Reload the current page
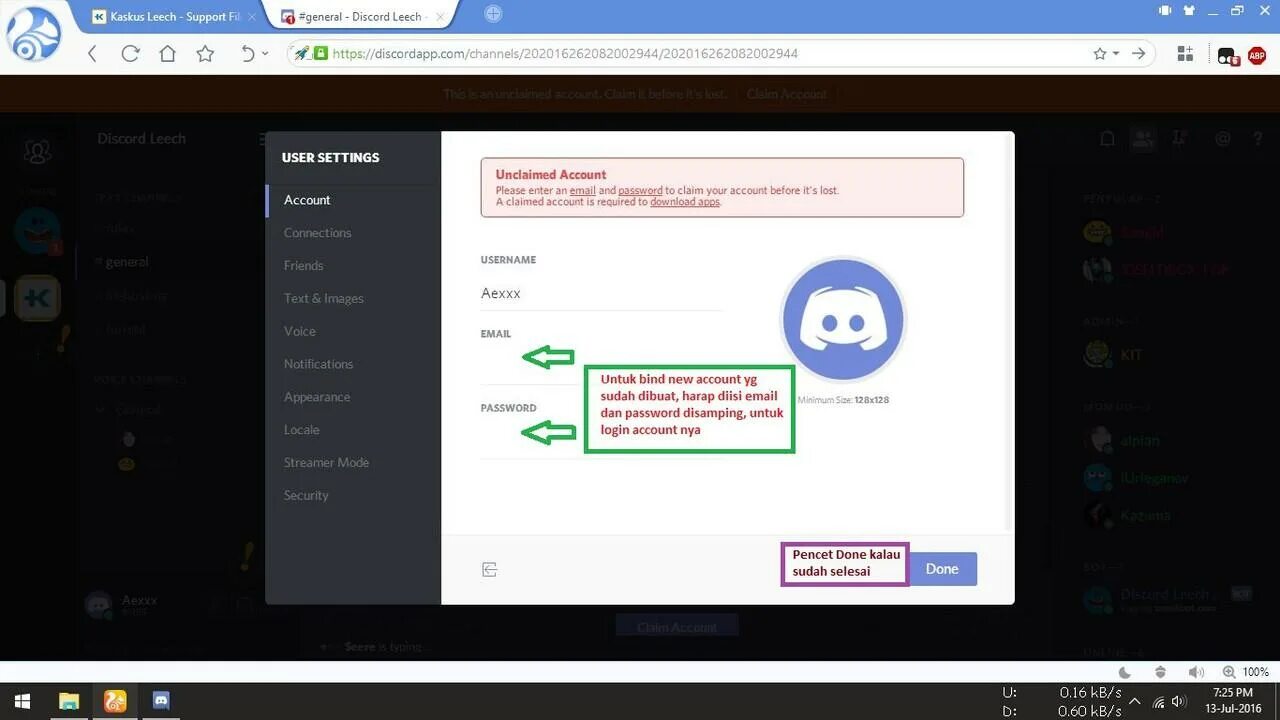 tap(130, 54)
